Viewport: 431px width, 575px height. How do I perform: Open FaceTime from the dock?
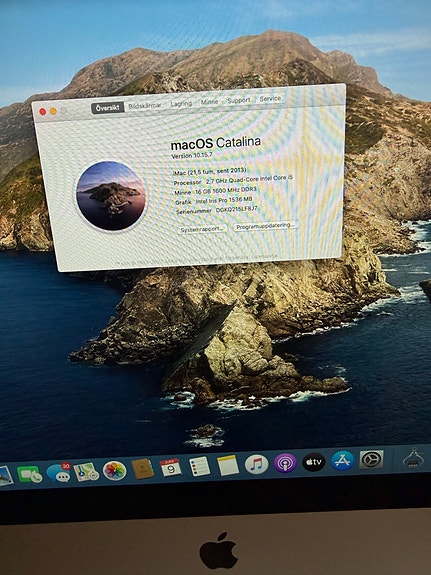[x=30, y=474]
